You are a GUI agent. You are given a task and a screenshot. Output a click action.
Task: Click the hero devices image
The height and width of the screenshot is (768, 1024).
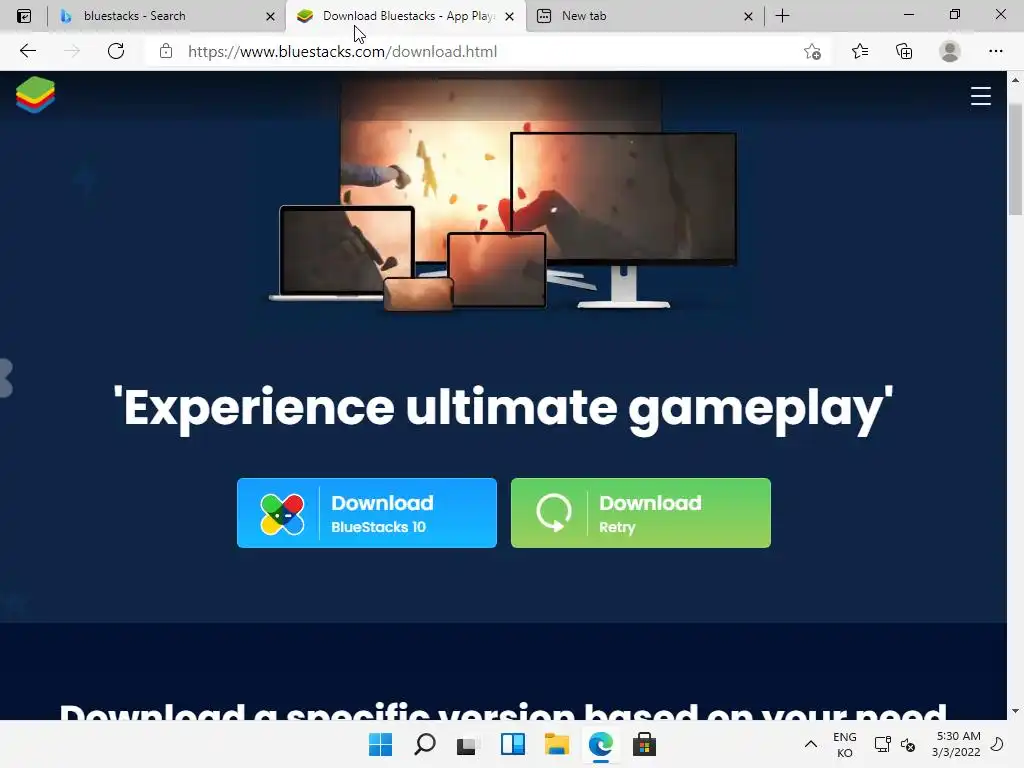tap(504, 196)
